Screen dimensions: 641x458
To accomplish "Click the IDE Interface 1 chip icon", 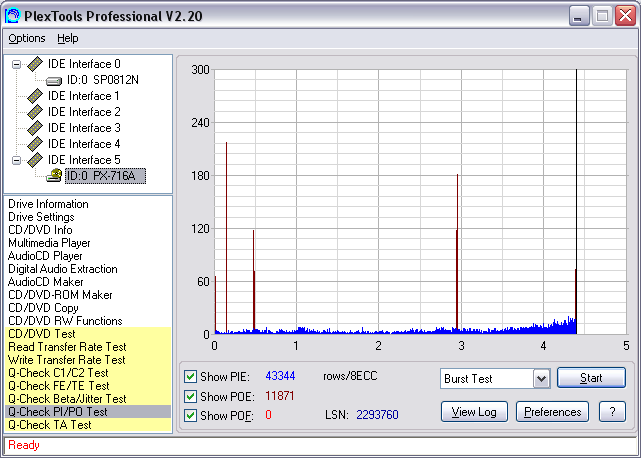I will (35, 96).
